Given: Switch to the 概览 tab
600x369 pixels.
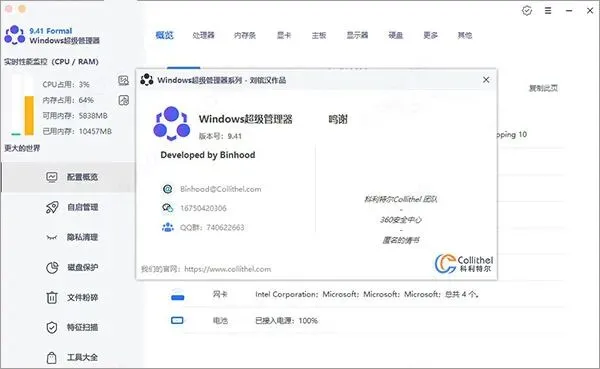Looking at the screenshot, I should coord(165,35).
